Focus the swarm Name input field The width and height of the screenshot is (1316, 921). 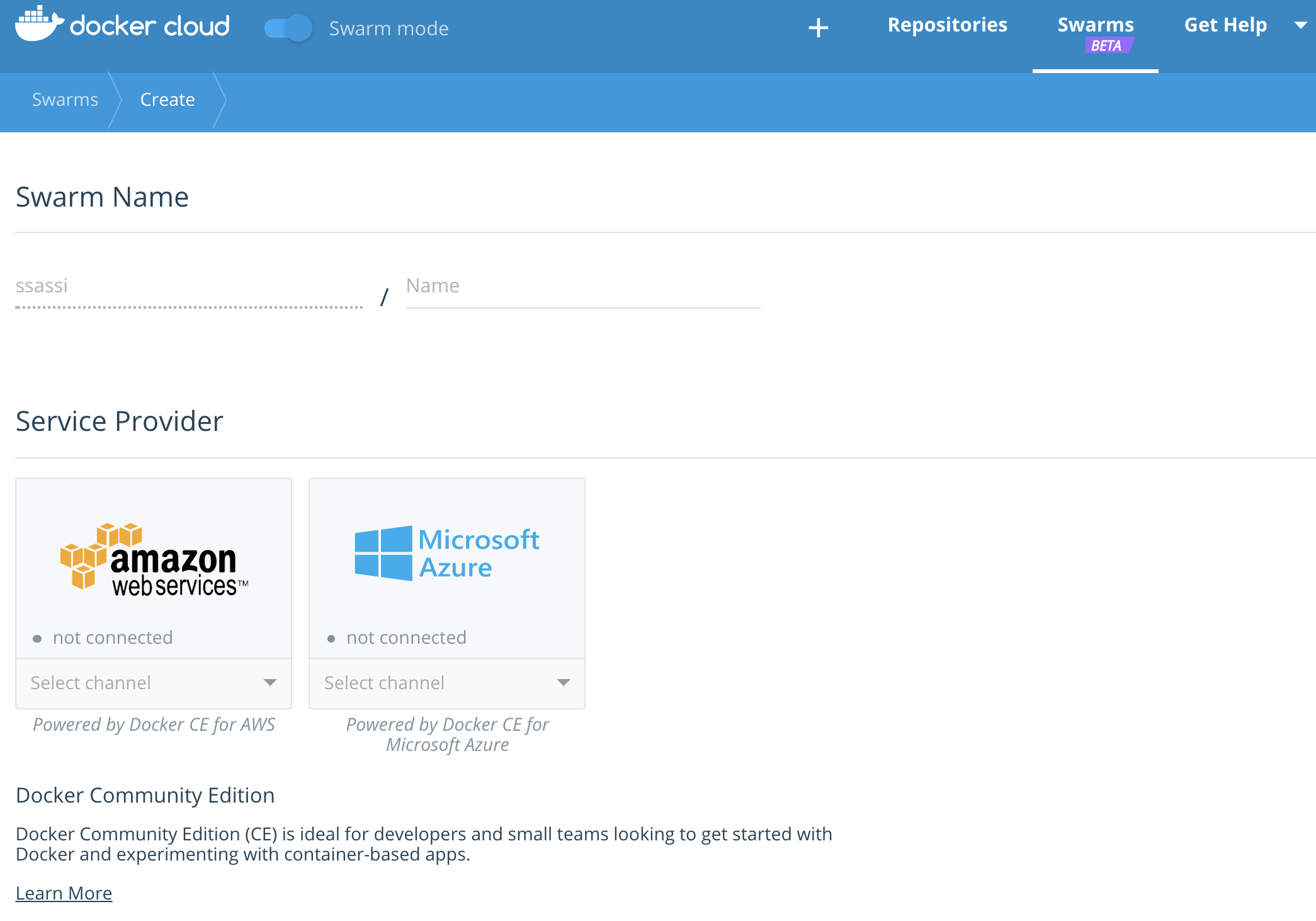click(582, 287)
